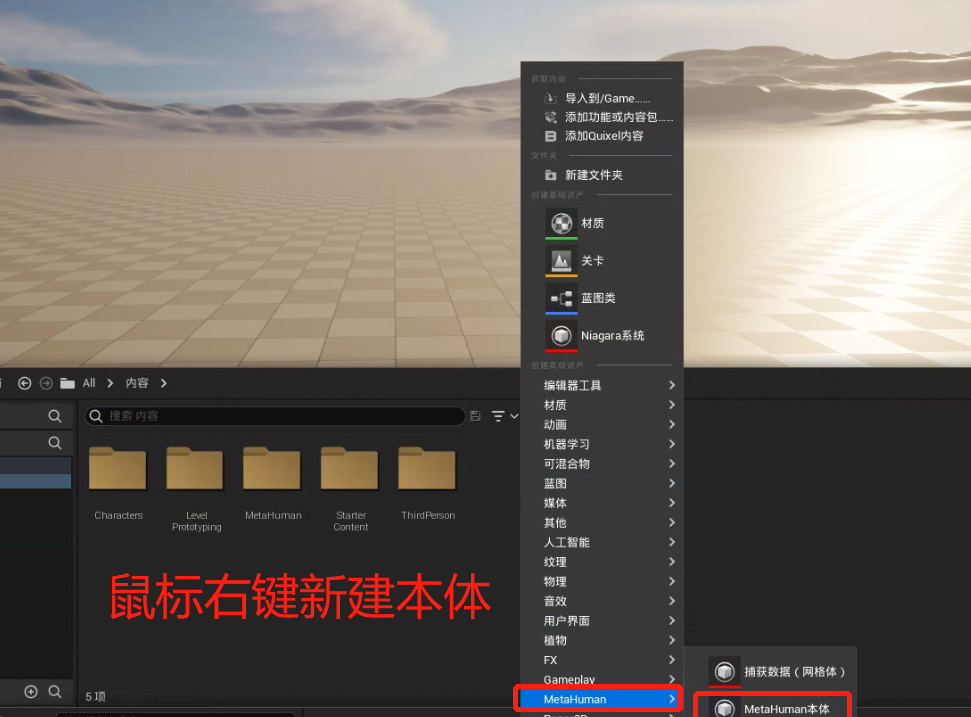971x717 pixels.
Task: Click the All breadcrumb link
Action: [x=89, y=383]
